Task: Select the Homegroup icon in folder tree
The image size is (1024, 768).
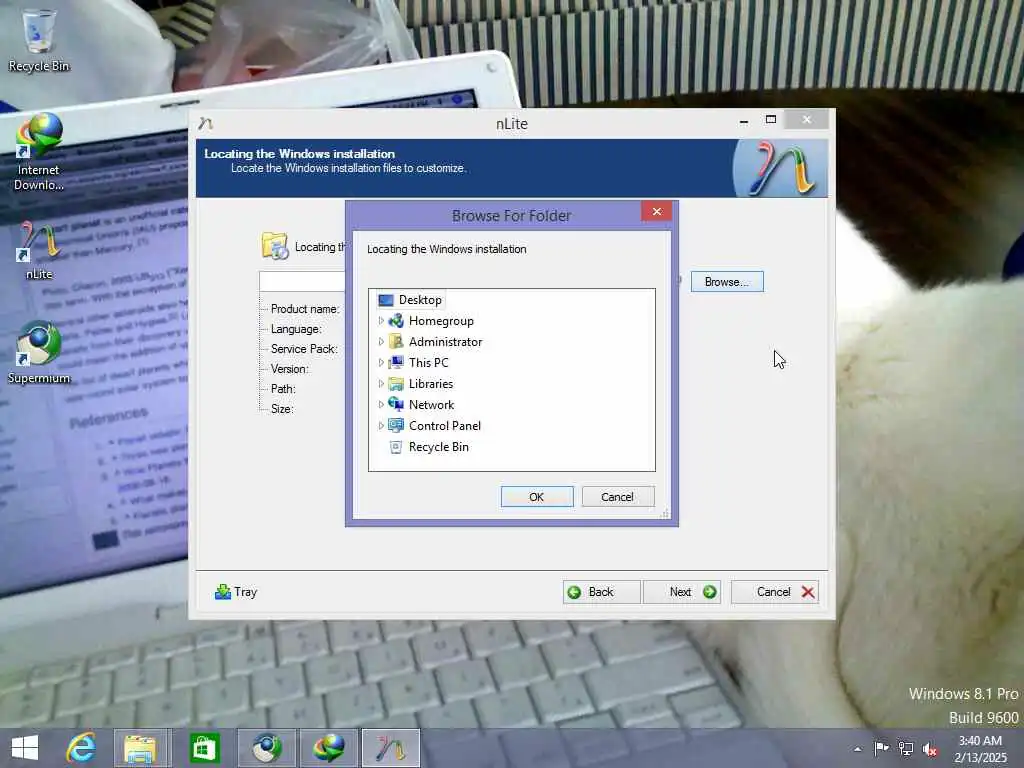Action: 396,321
